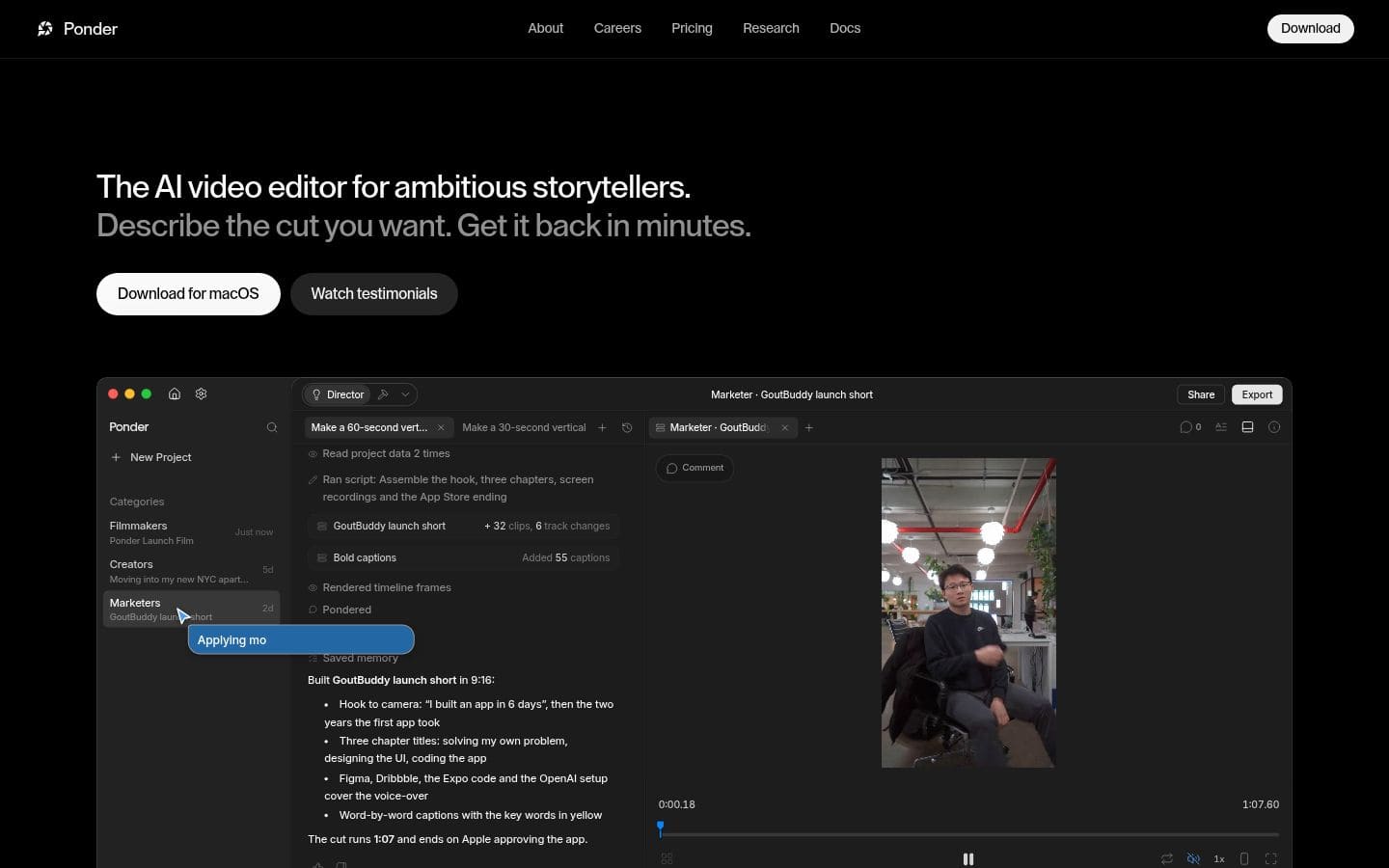Pause the video with the pause control
1389x868 pixels.
(x=968, y=858)
